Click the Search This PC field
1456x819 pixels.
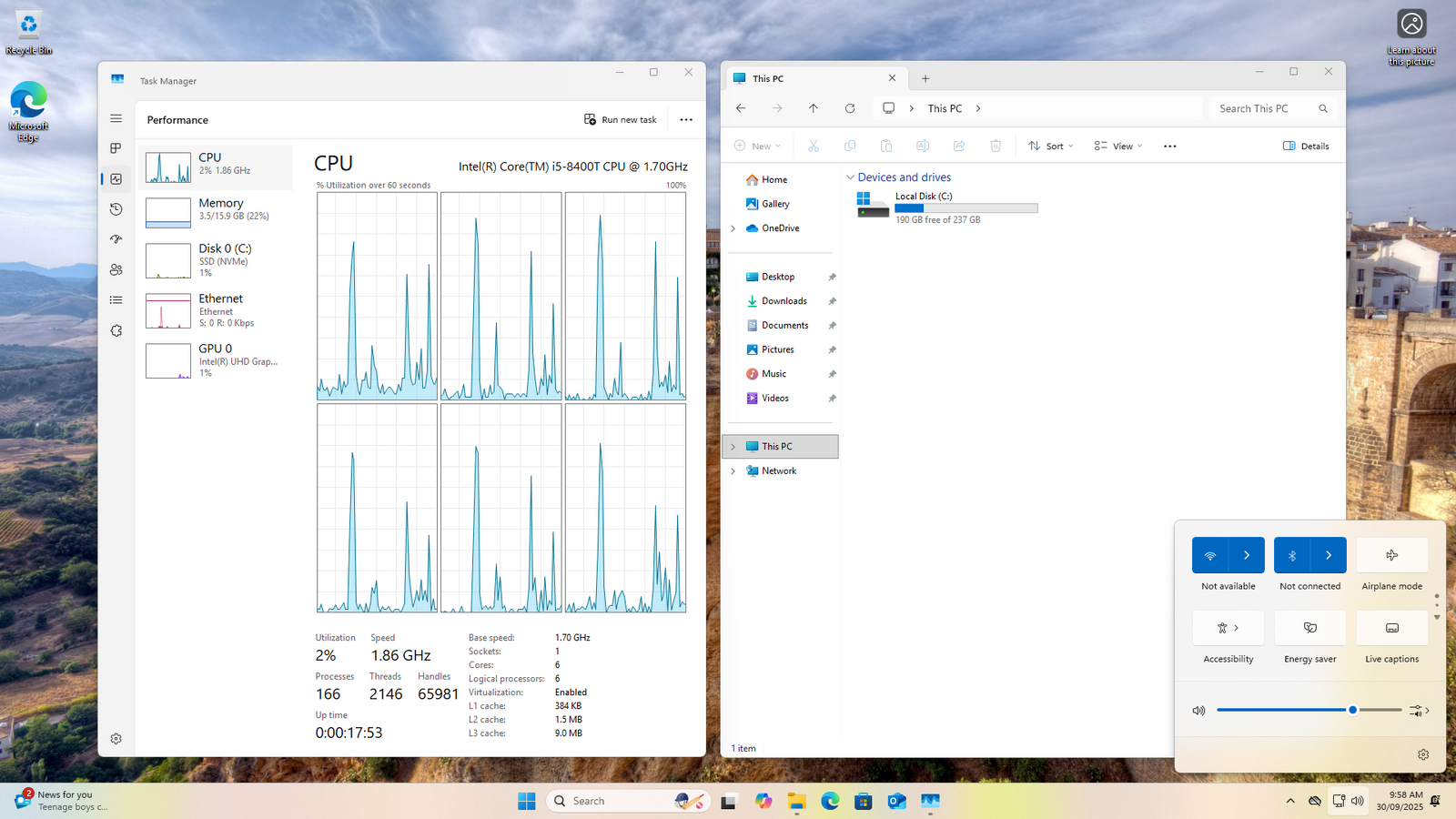(x=1265, y=108)
